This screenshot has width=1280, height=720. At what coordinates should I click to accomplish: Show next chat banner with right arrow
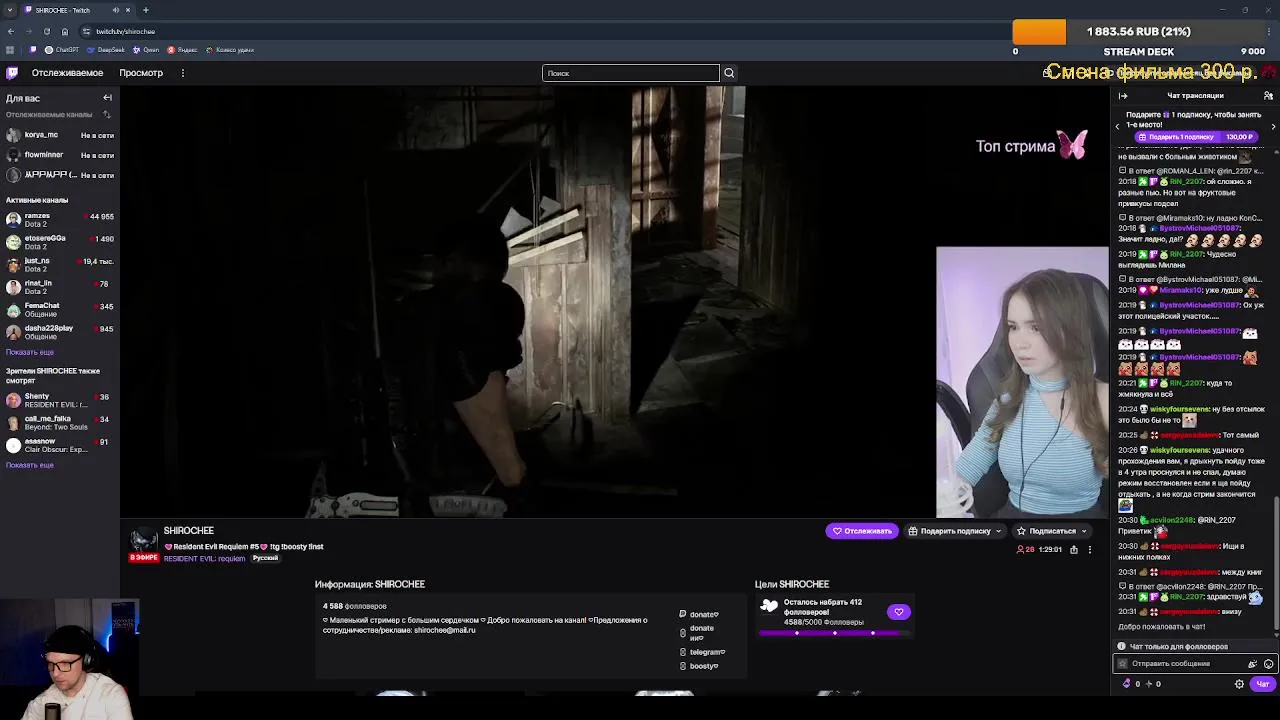(x=1273, y=126)
